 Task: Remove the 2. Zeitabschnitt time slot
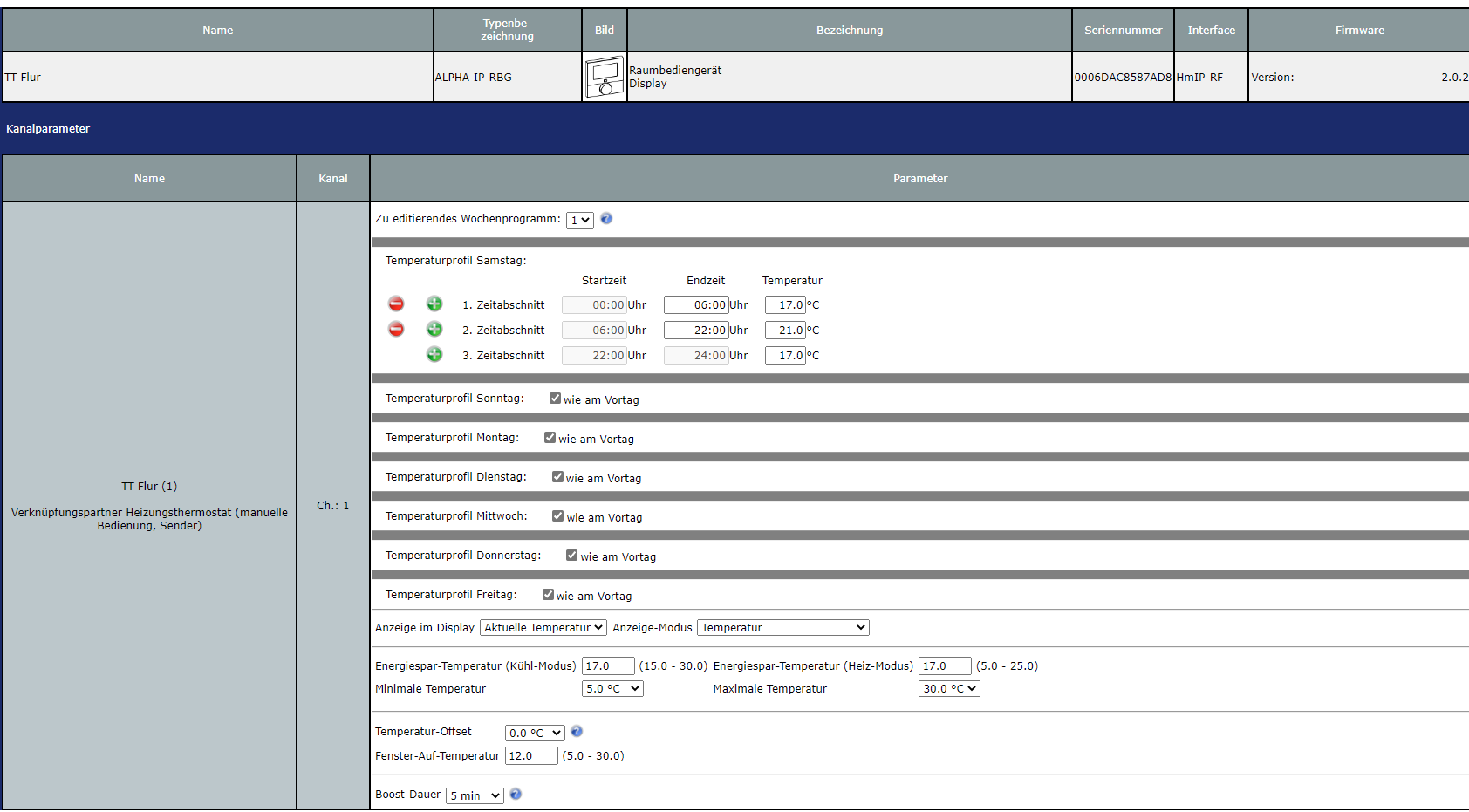point(396,329)
